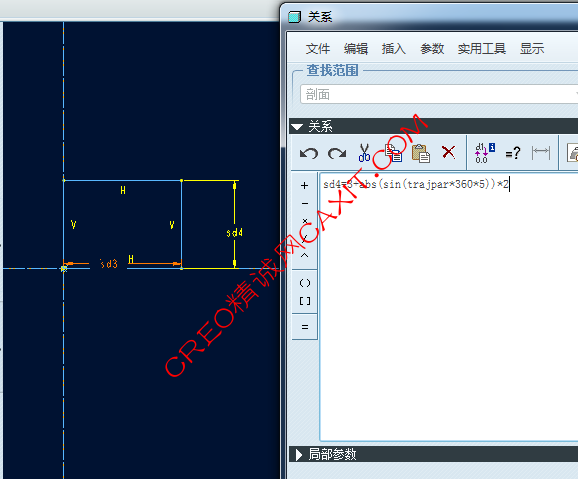Cut selected text with scissors icon

(x=364, y=153)
